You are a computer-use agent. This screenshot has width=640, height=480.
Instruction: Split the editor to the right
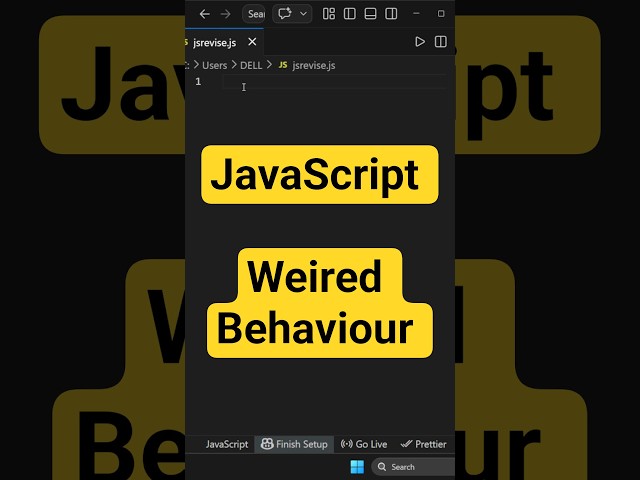point(441,42)
